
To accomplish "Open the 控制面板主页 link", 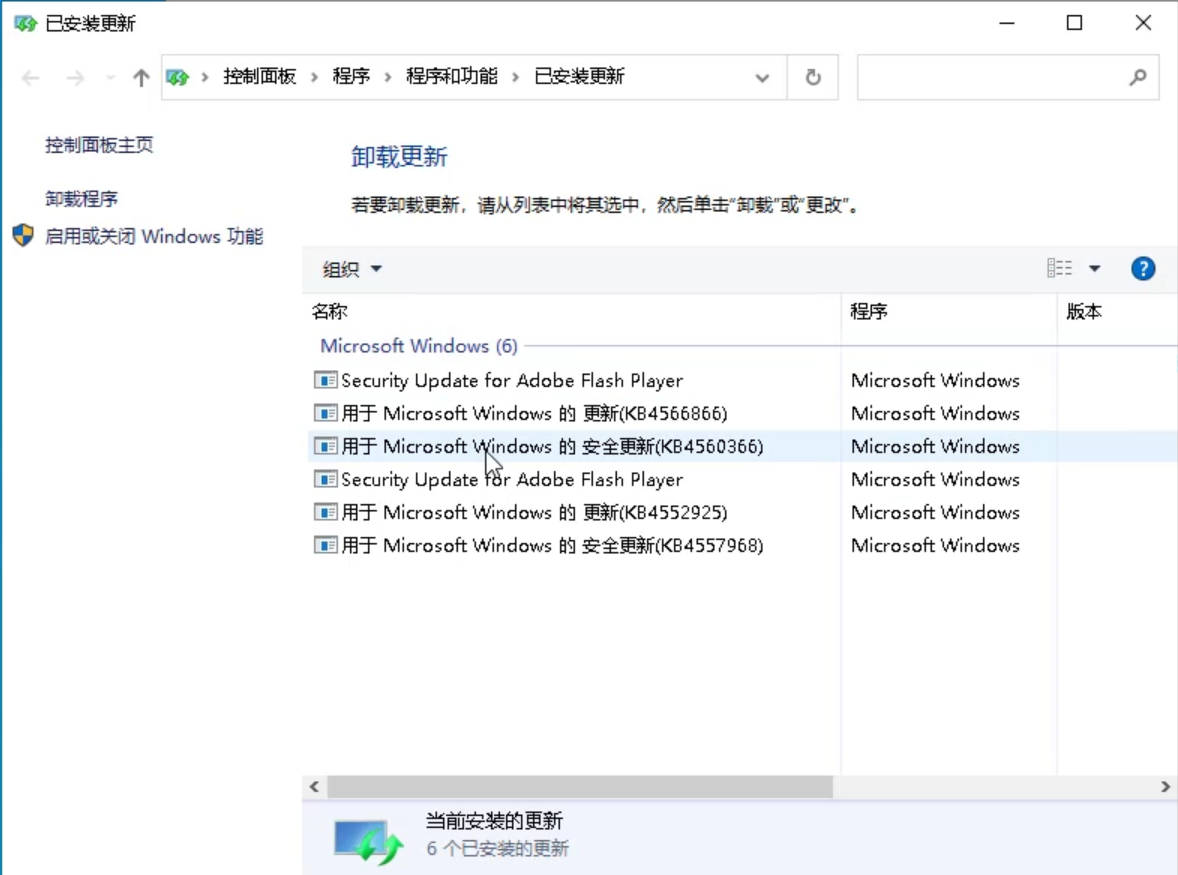I will [99, 145].
